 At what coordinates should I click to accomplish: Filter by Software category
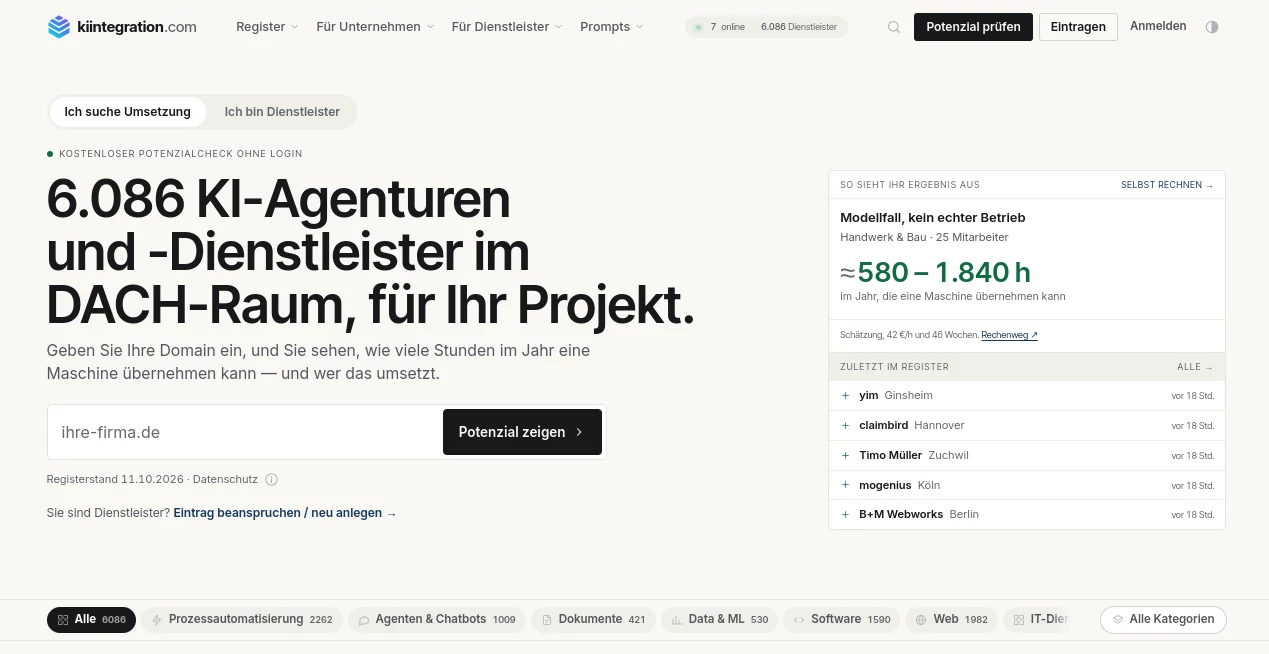click(841, 619)
